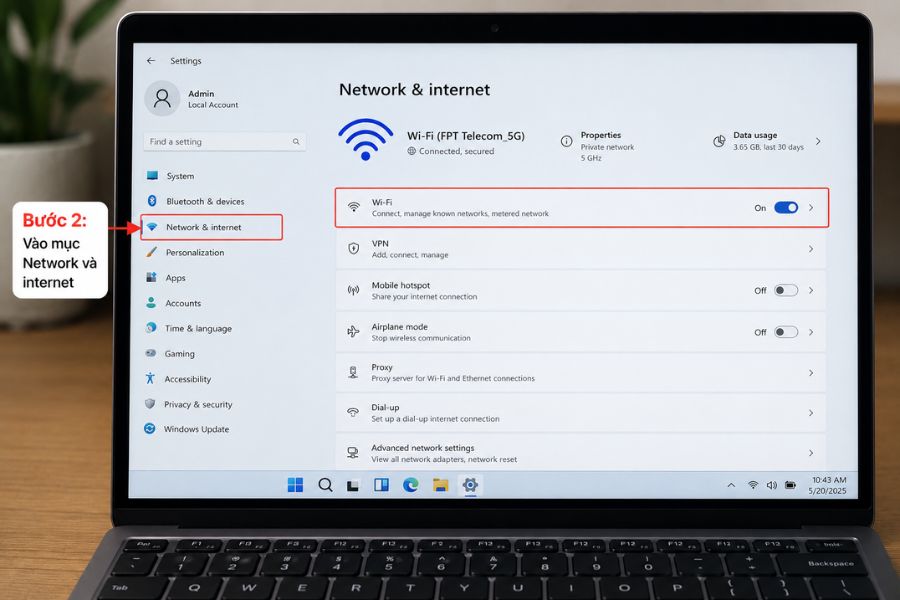Click the taskbar Wi-Fi tray icon
Screen dimensions: 900x600
tap(752, 485)
